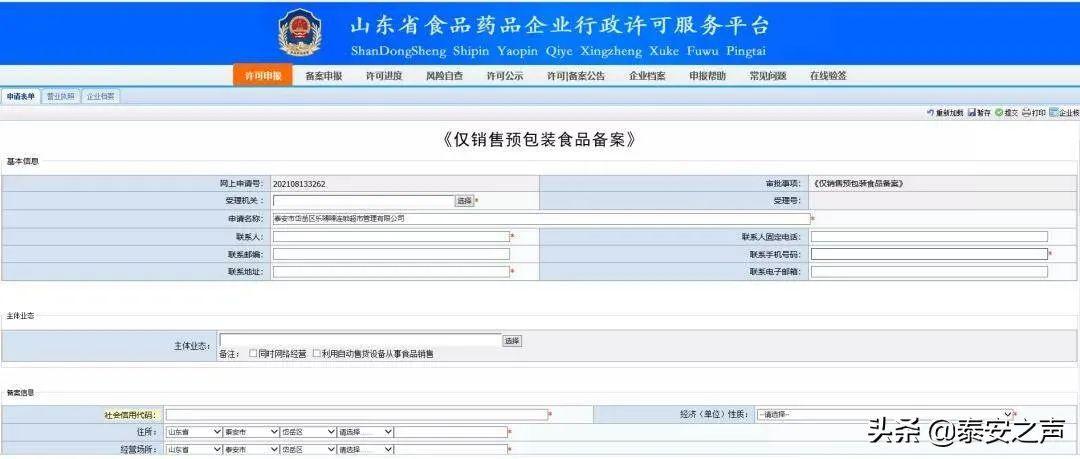The width and height of the screenshot is (1080, 459).
Task: Click the 联系手机号码 input field
Action: [x=929, y=254]
